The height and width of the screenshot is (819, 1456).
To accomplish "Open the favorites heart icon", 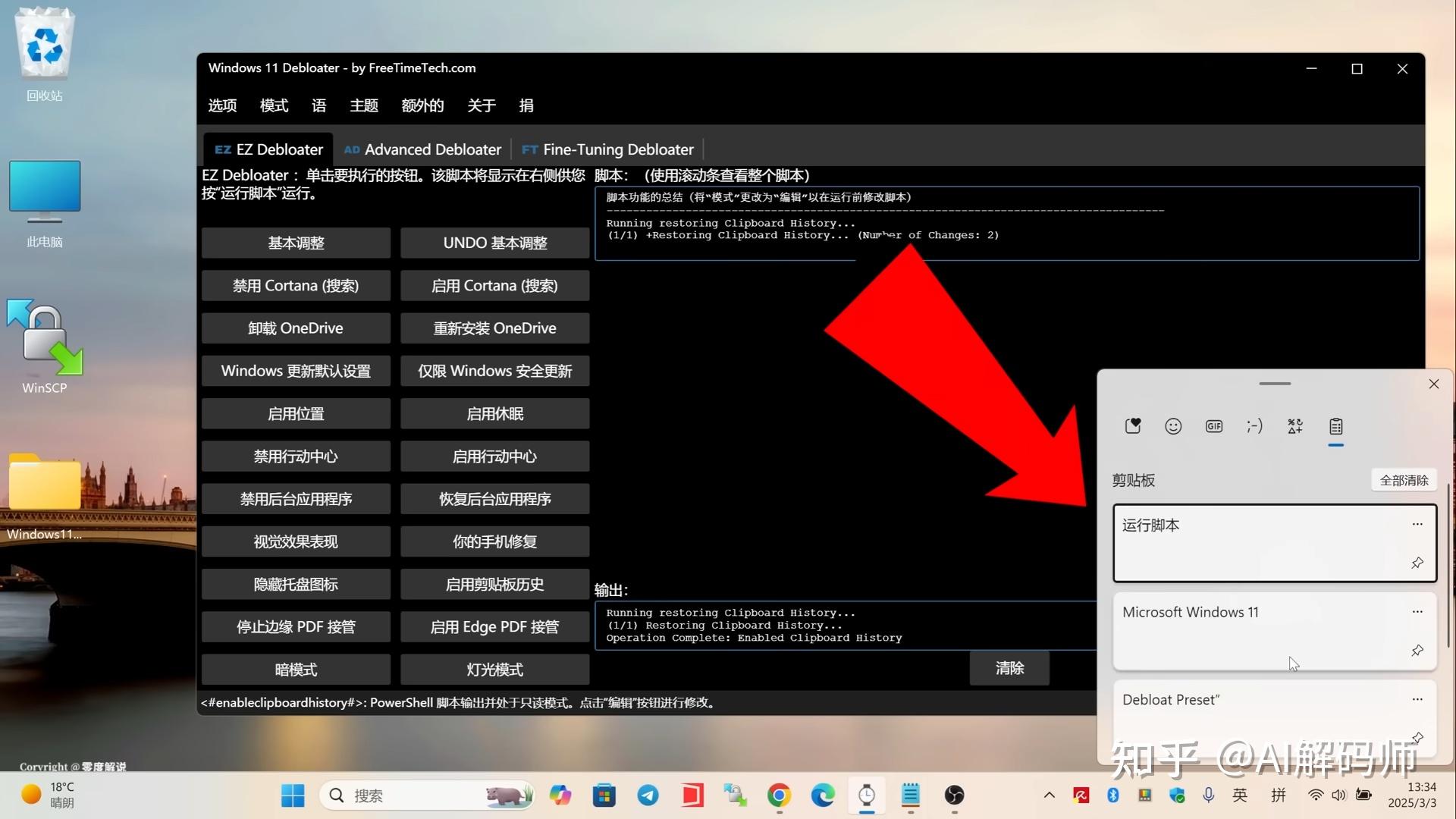I will coord(1132,426).
